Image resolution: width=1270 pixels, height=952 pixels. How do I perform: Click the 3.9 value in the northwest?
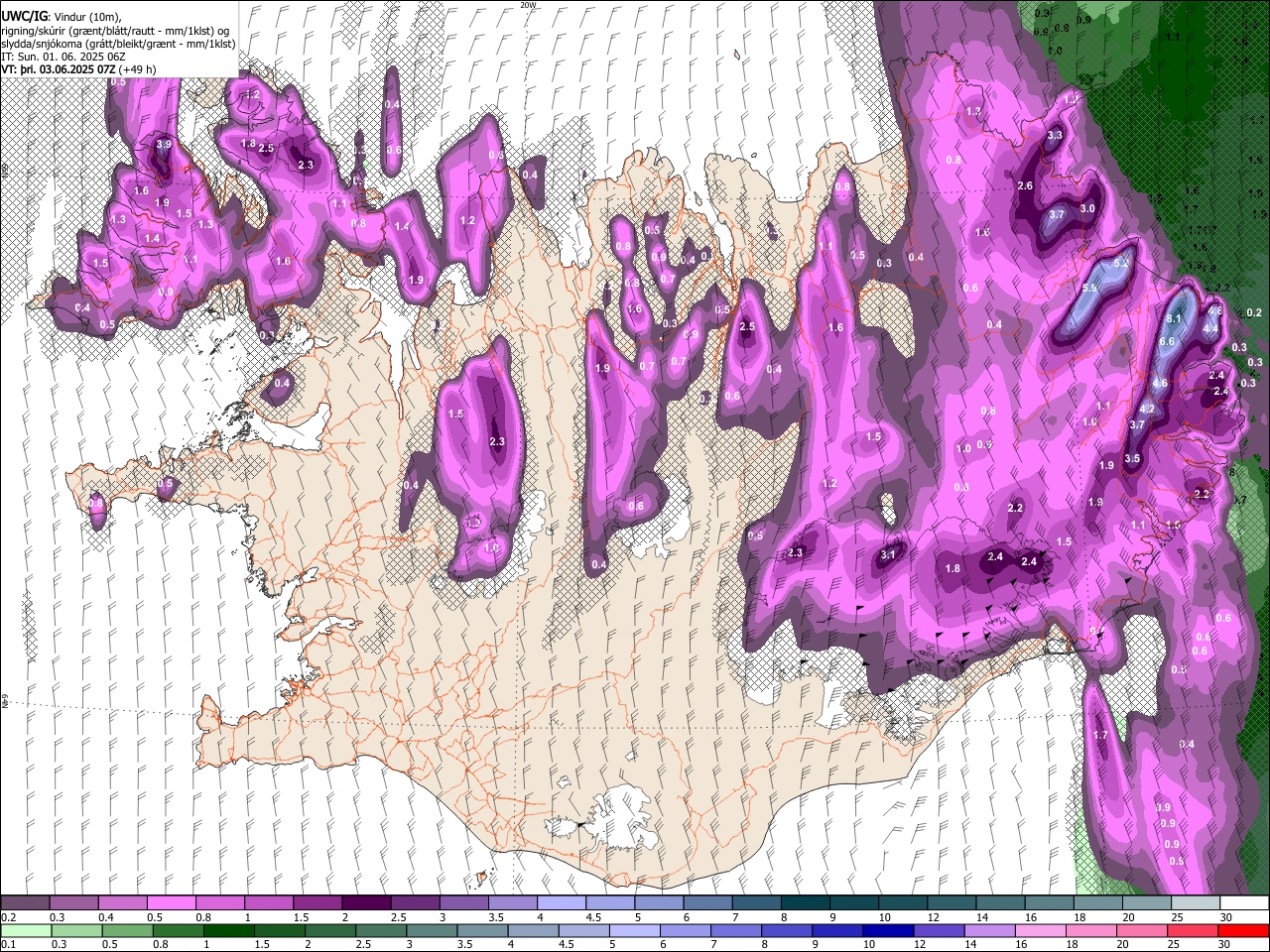pos(164,145)
